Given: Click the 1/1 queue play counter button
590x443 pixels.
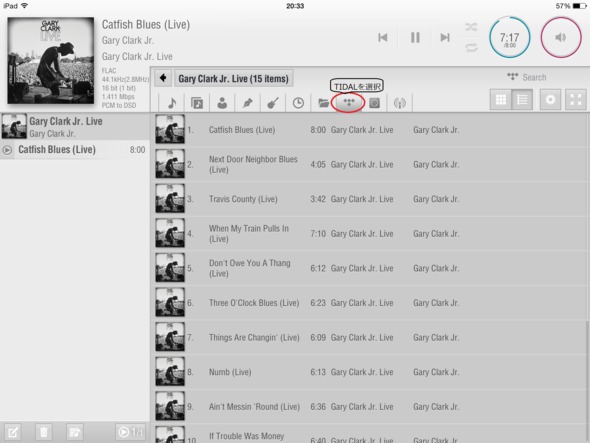Looking at the screenshot, I should click(x=130, y=432).
